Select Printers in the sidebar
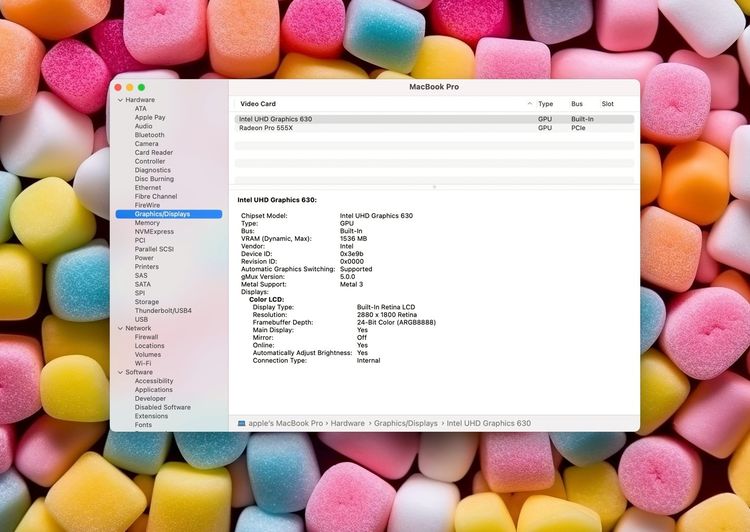This screenshot has height=532, width=750. pos(146,267)
